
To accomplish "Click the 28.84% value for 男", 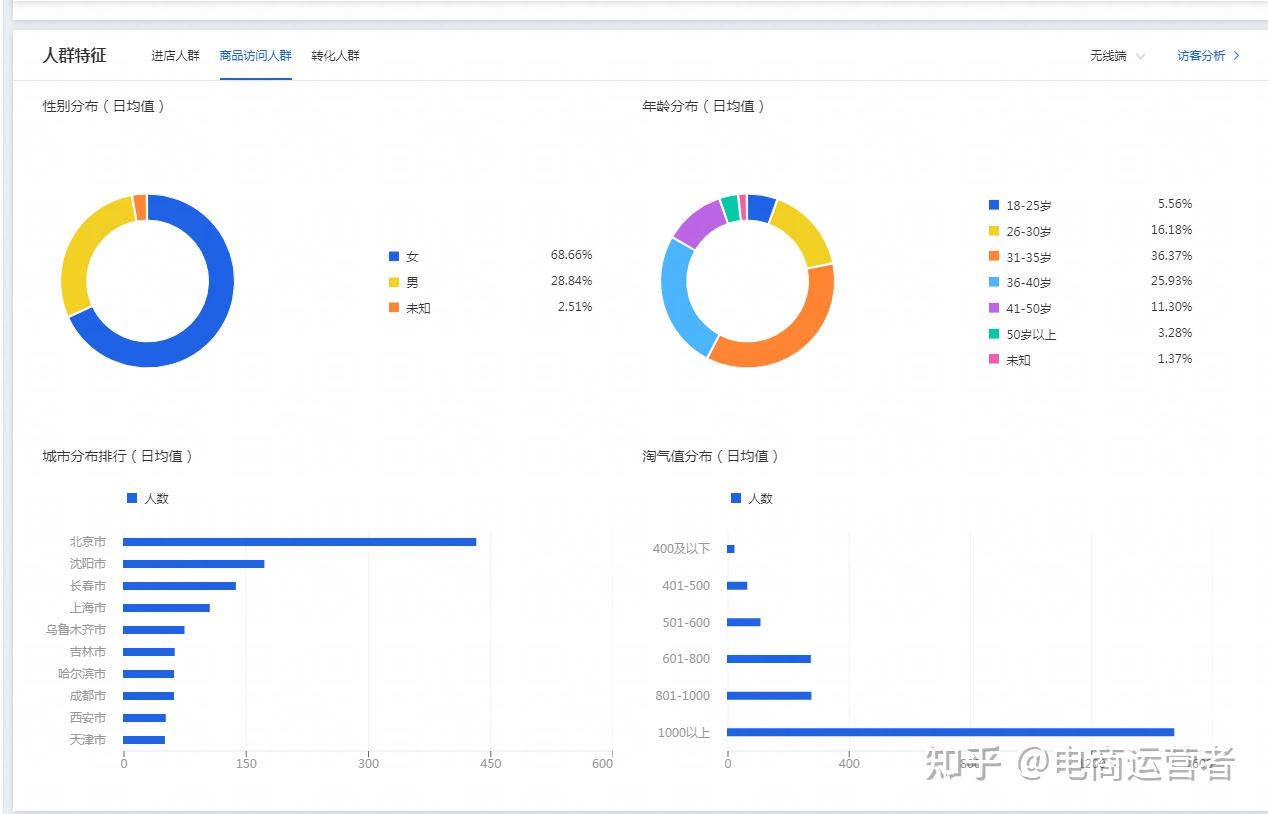I will tap(571, 281).
